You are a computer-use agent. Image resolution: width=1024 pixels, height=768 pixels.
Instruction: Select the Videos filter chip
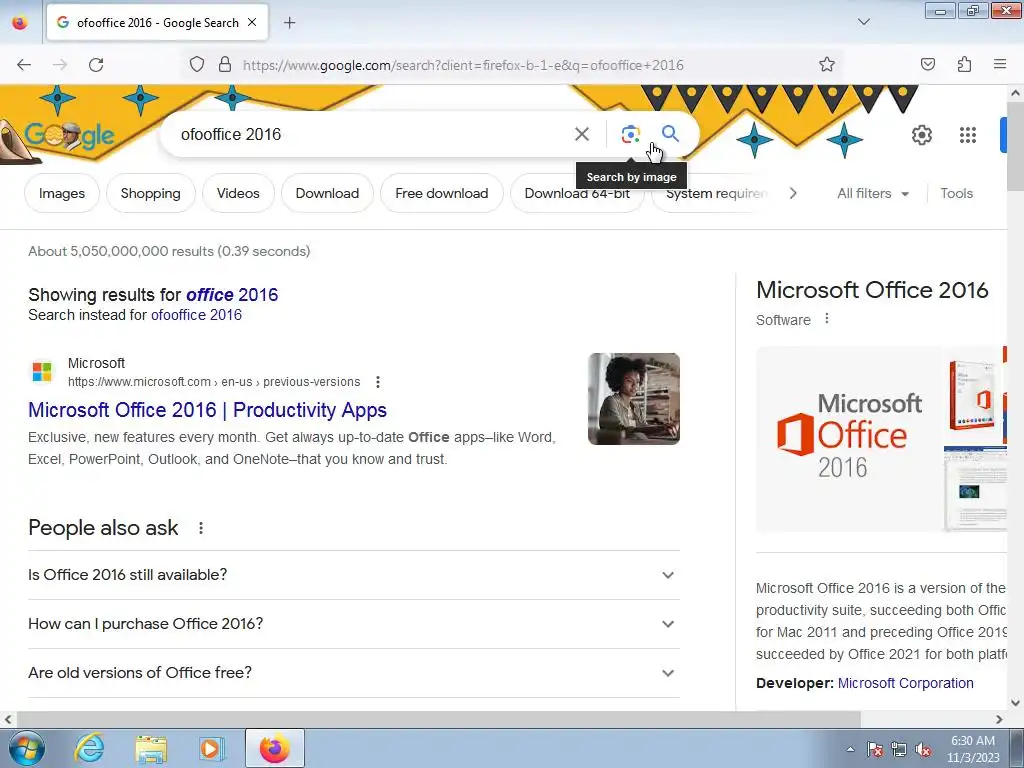[x=238, y=193]
